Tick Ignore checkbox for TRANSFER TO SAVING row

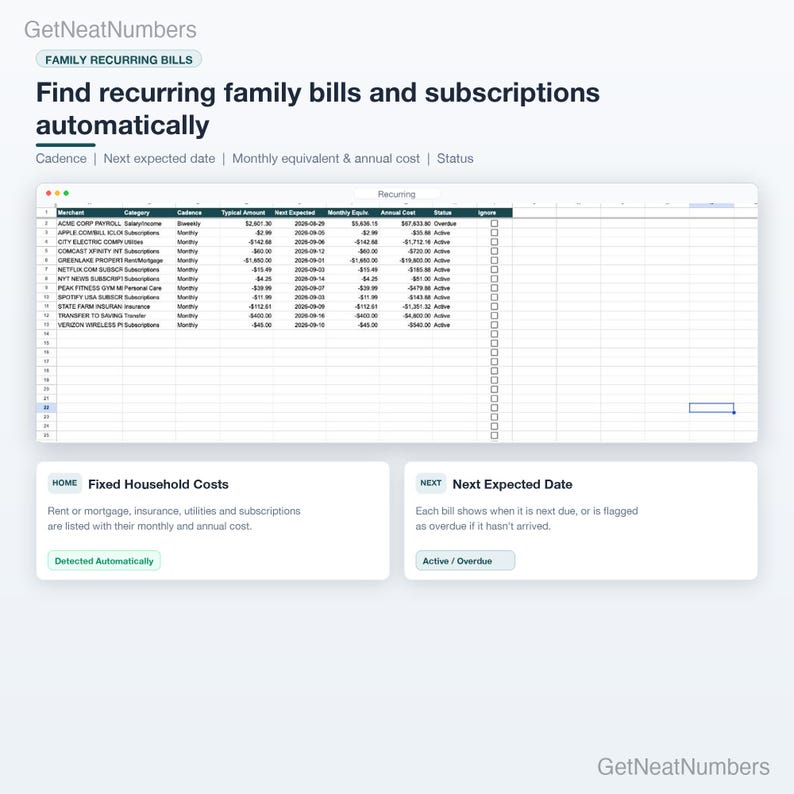pos(494,315)
